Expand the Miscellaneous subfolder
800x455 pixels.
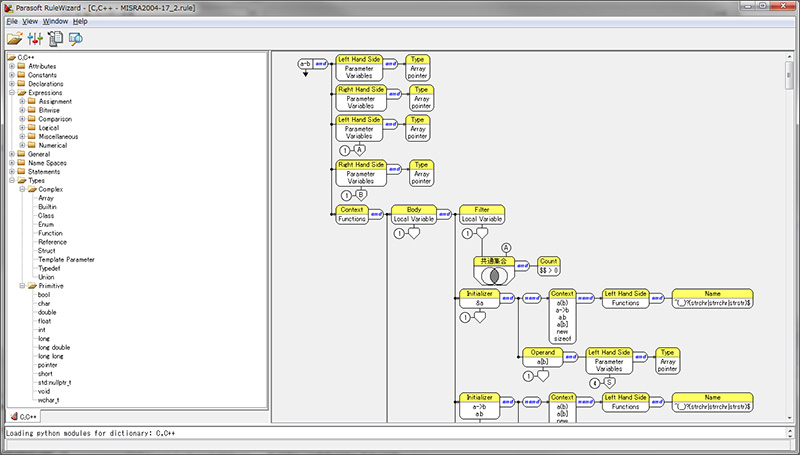pos(22,137)
